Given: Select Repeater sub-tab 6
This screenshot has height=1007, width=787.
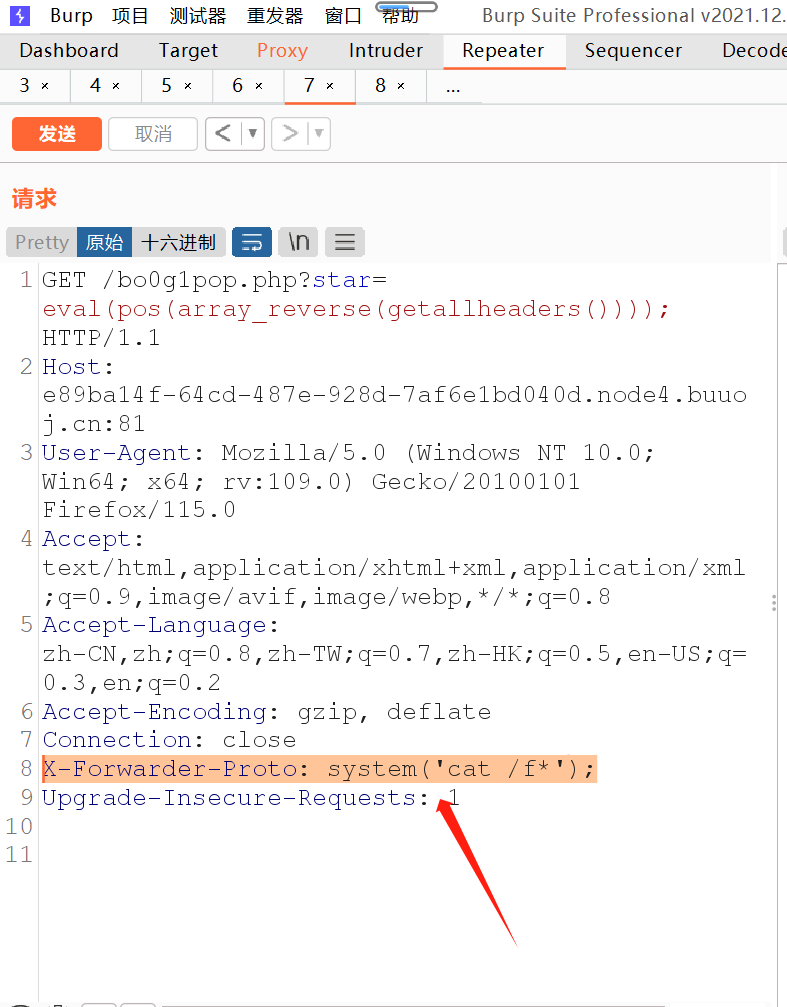Looking at the screenshot, I should tap(238, 85).
